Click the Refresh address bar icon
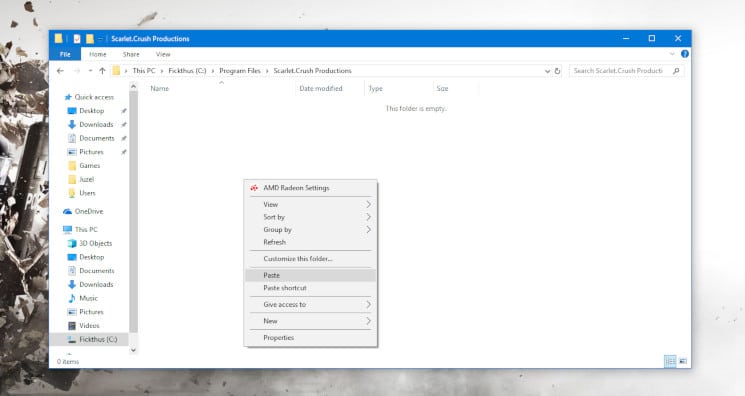The width and height of the screenshot is (745, 396). 557,71
